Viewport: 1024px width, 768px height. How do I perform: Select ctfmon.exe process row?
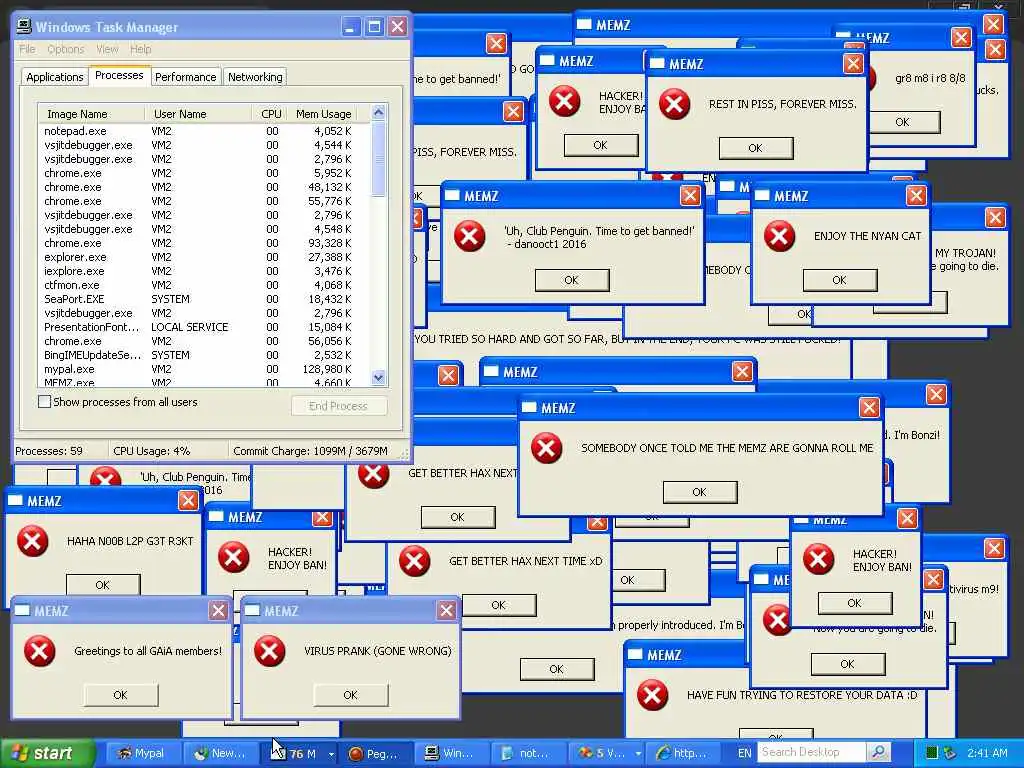point(204,285)
